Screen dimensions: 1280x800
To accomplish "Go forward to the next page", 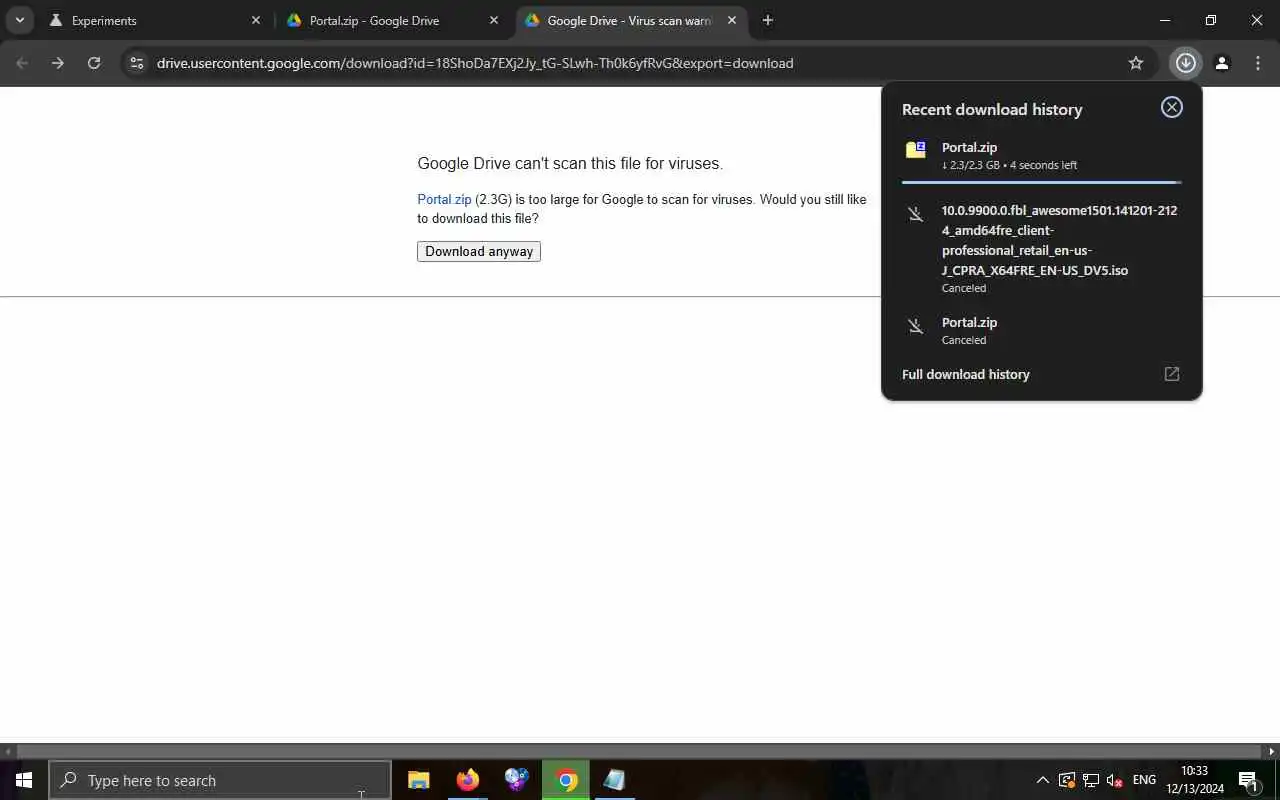I will (58, 63).
